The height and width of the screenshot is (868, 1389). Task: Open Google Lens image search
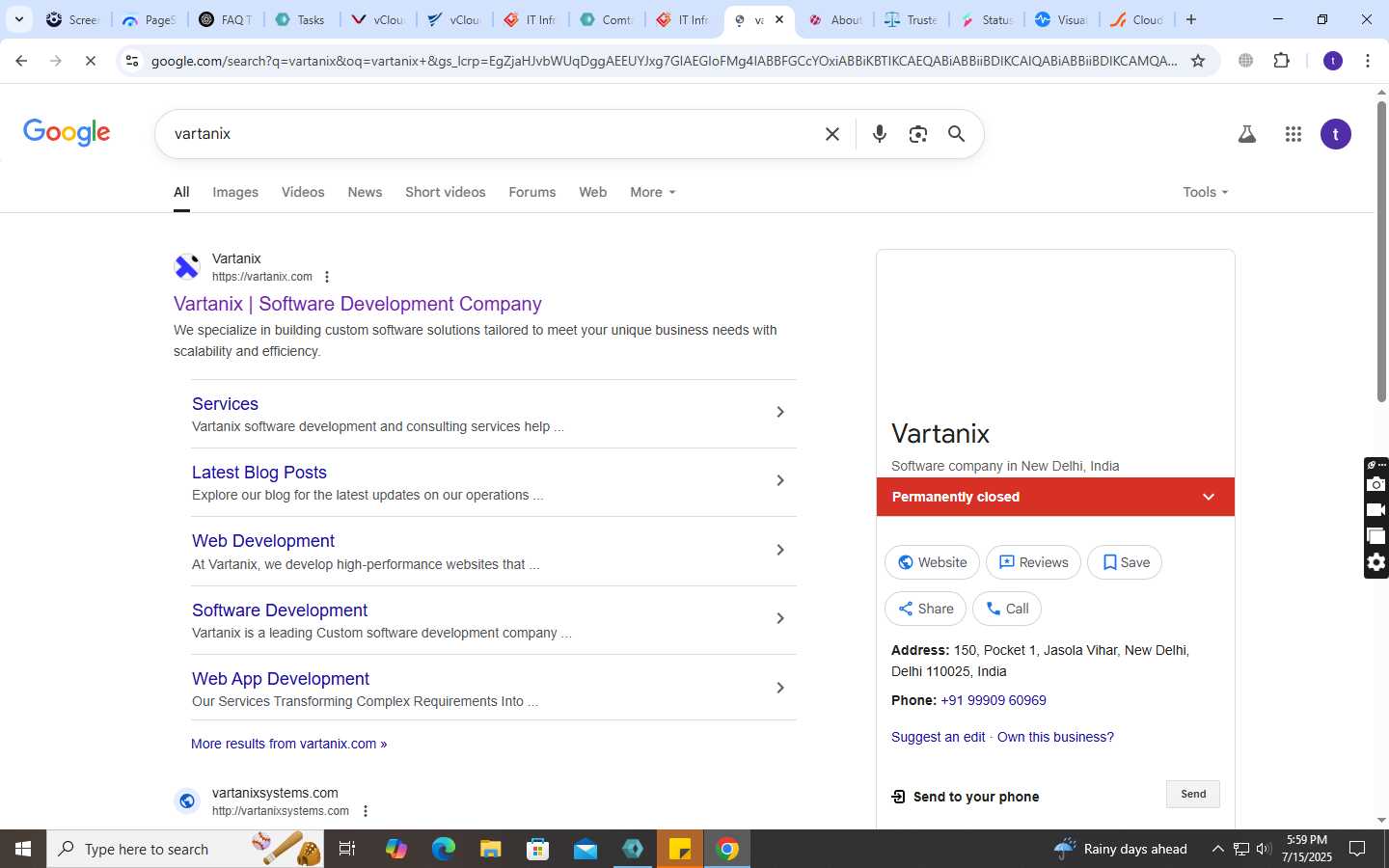(x=917, y=134)
